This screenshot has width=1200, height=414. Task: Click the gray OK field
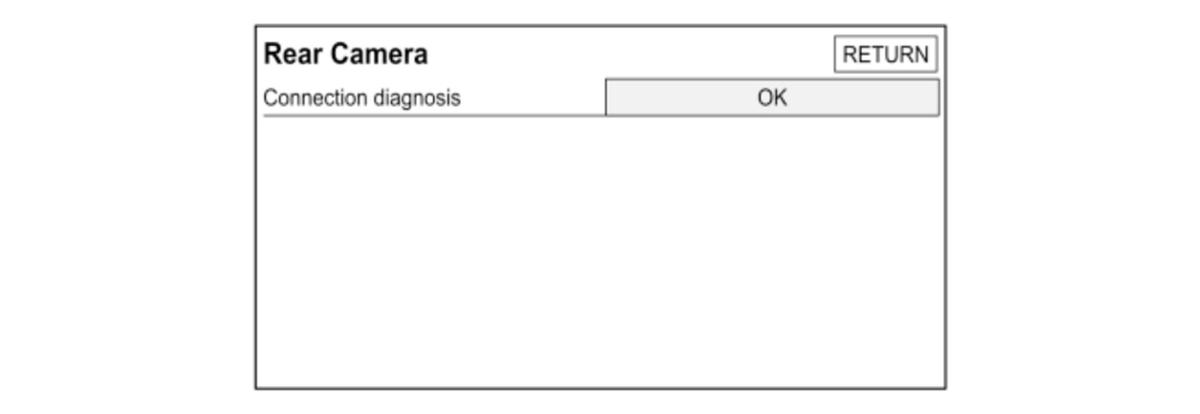[772, 98]
